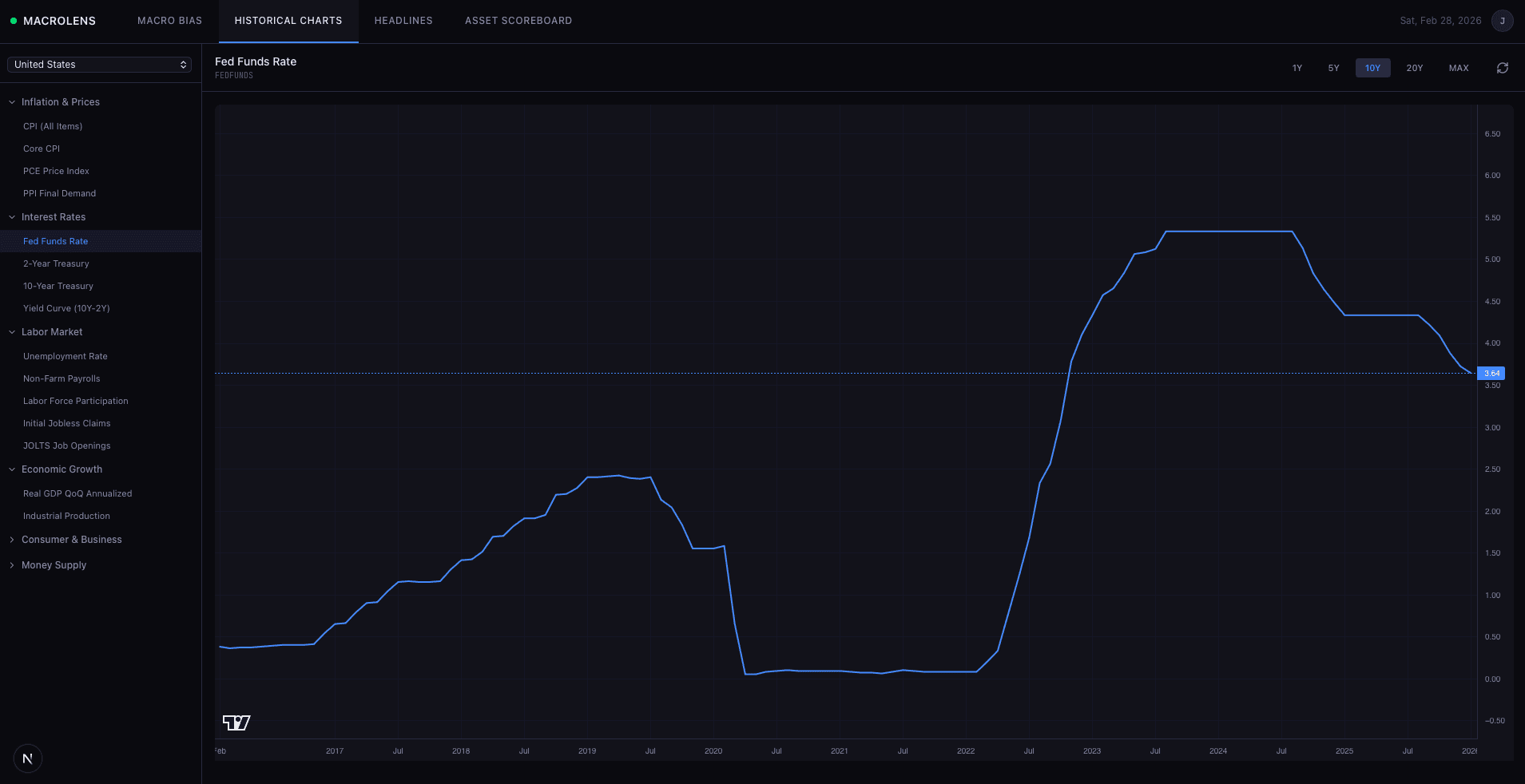
Task: Open the round N button at bottom left
Action: point(28,758)
